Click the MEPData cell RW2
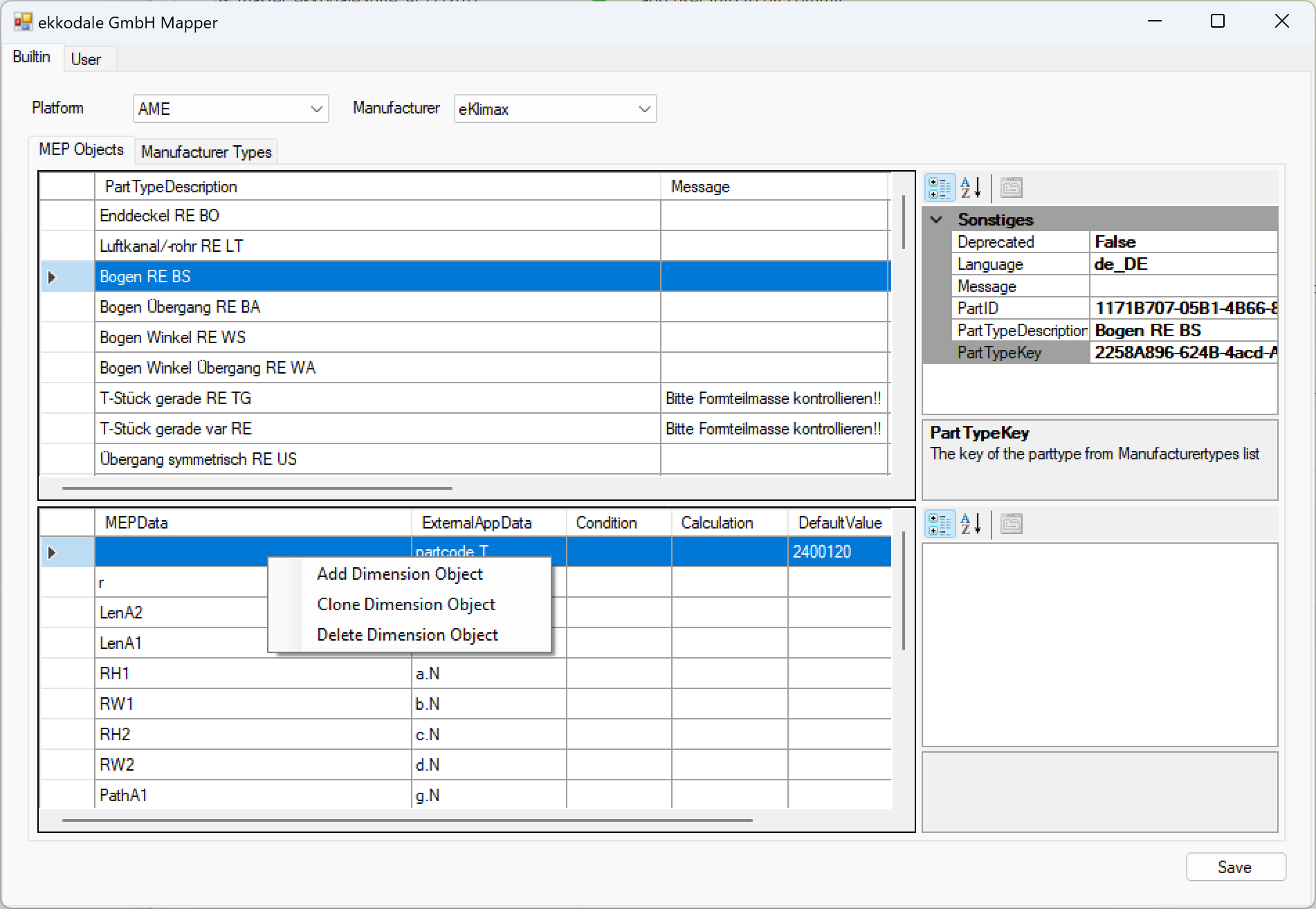The image size is (1316, 909). (253, 765)
